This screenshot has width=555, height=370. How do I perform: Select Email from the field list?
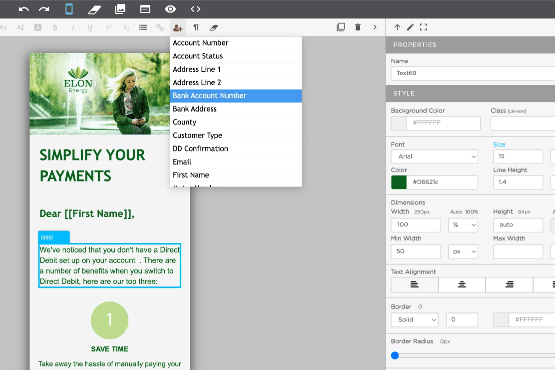[x=236, y=162]
